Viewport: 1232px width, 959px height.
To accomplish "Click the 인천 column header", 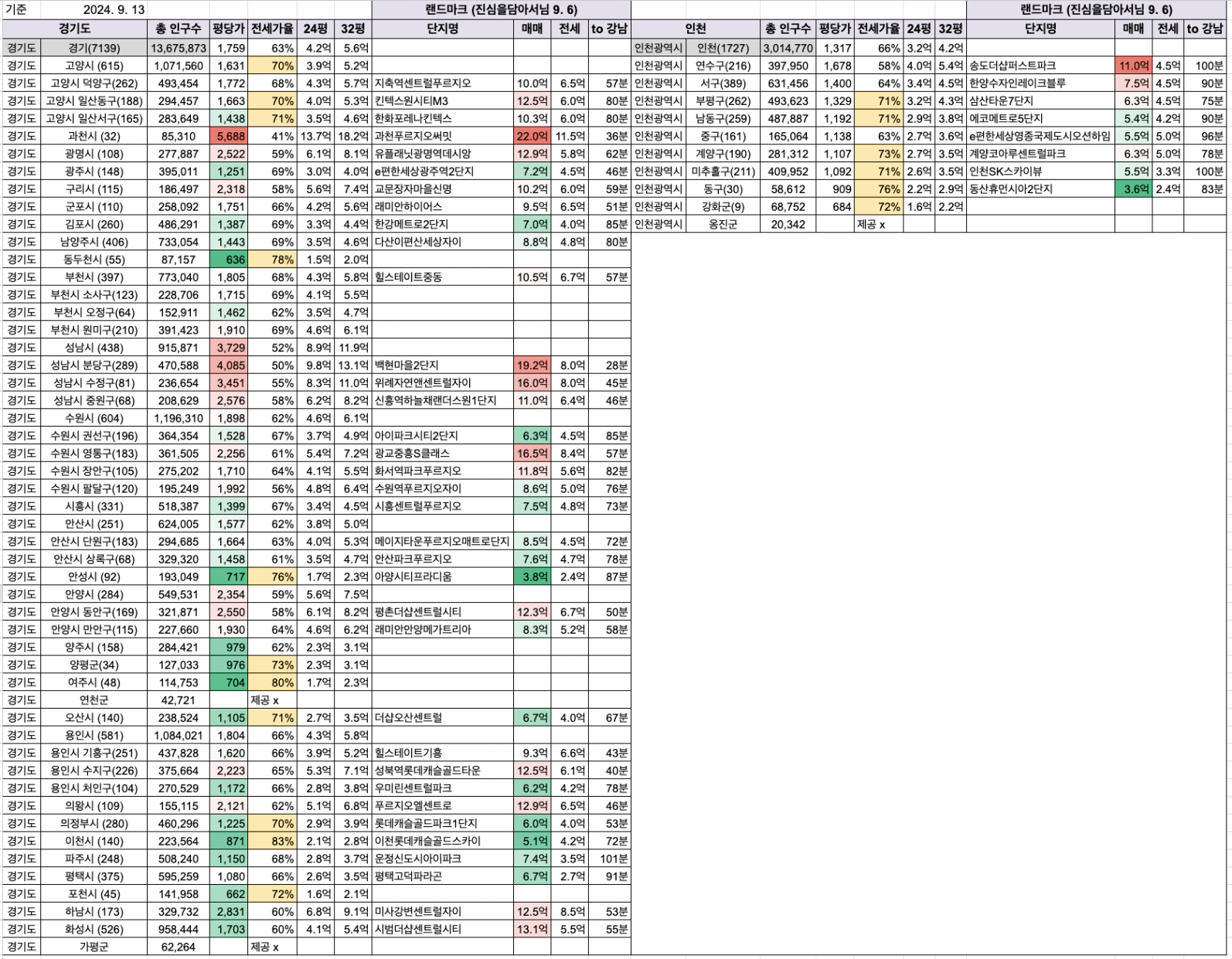I will click(x=696, y=29).
